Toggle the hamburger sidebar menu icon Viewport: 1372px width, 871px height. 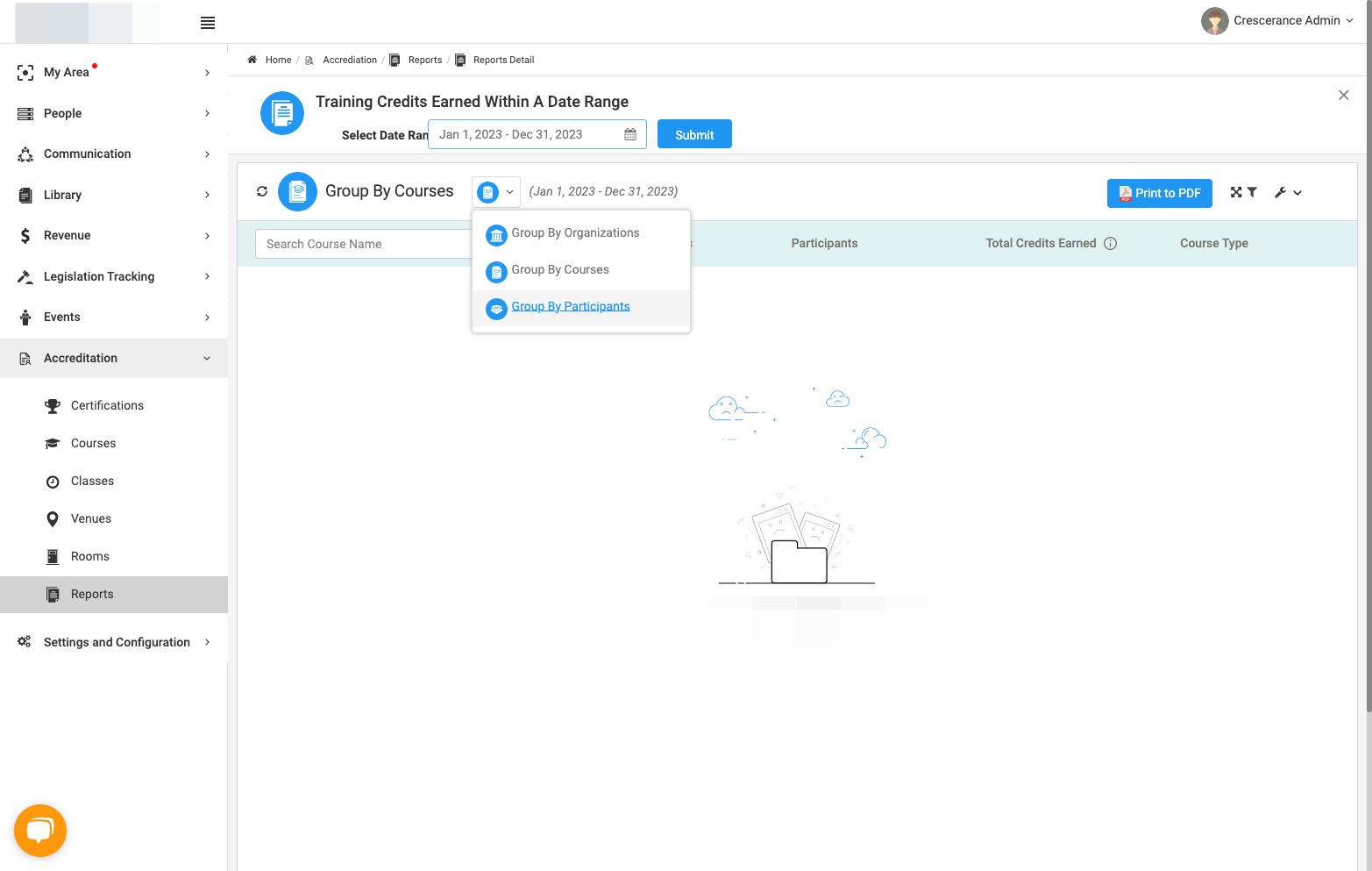(x=208, y=23)
